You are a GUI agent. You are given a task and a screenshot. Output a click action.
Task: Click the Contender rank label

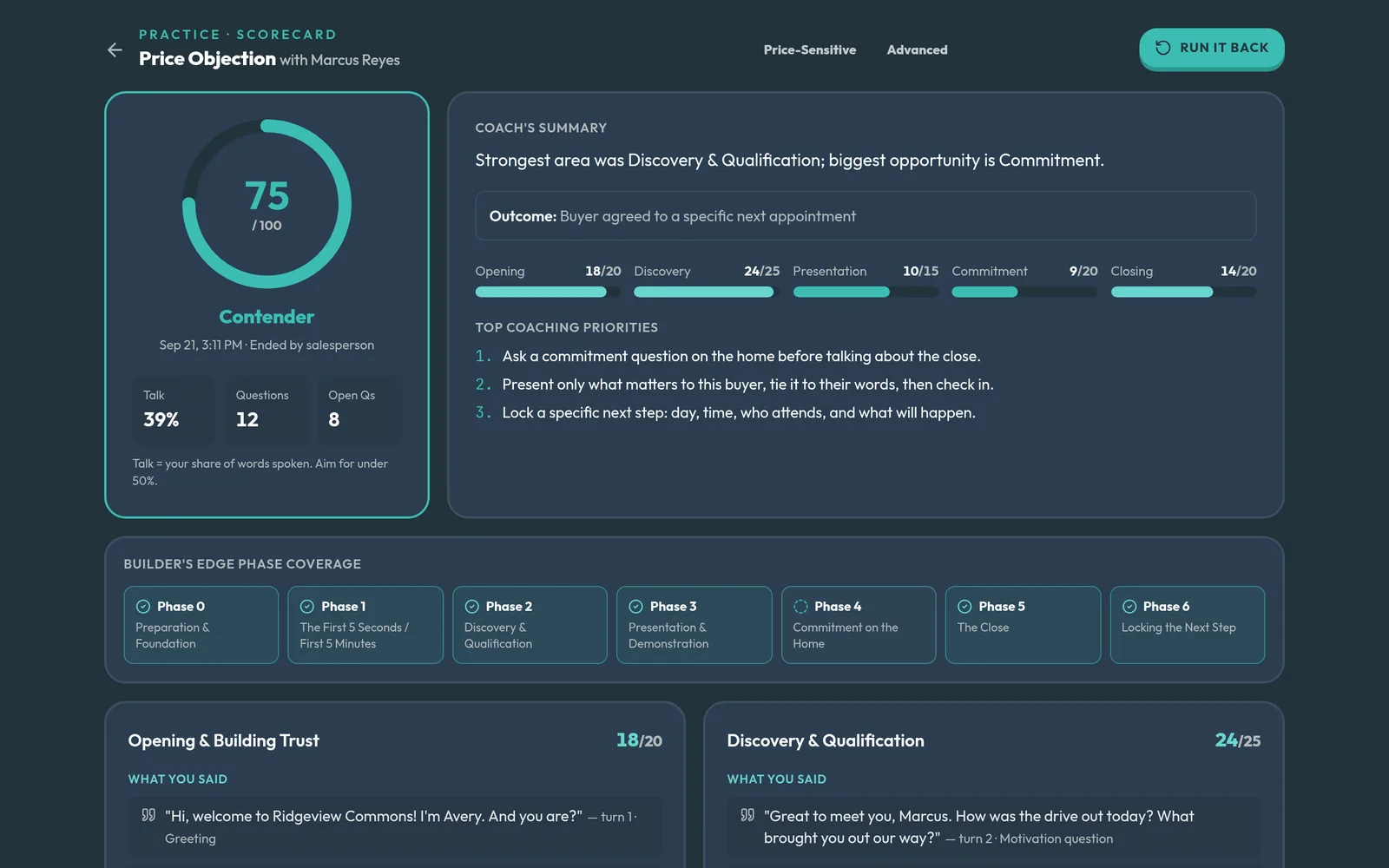coord(267,317)
